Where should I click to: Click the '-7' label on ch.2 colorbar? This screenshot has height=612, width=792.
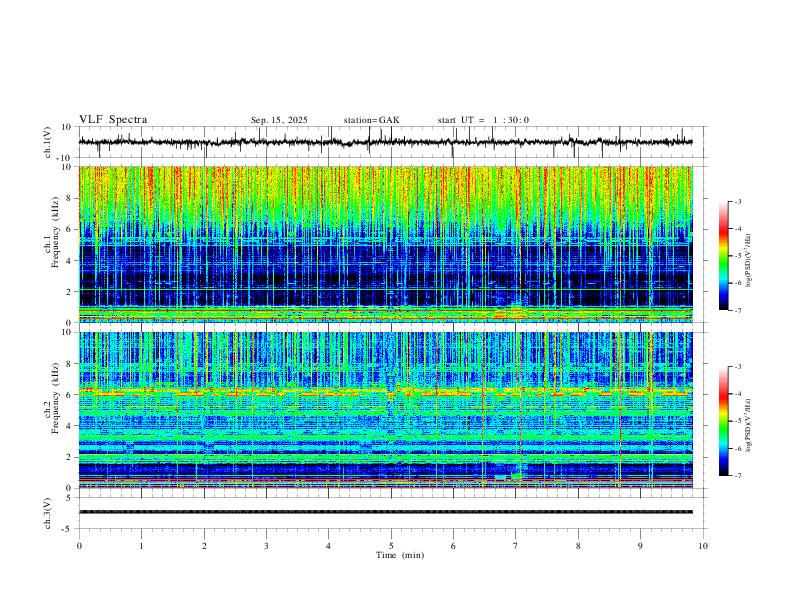pyautogui.click(x=737, y=476)
